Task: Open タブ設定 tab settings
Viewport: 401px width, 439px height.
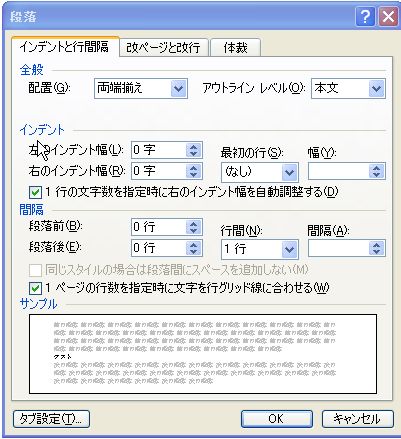Action: point(51,419)
